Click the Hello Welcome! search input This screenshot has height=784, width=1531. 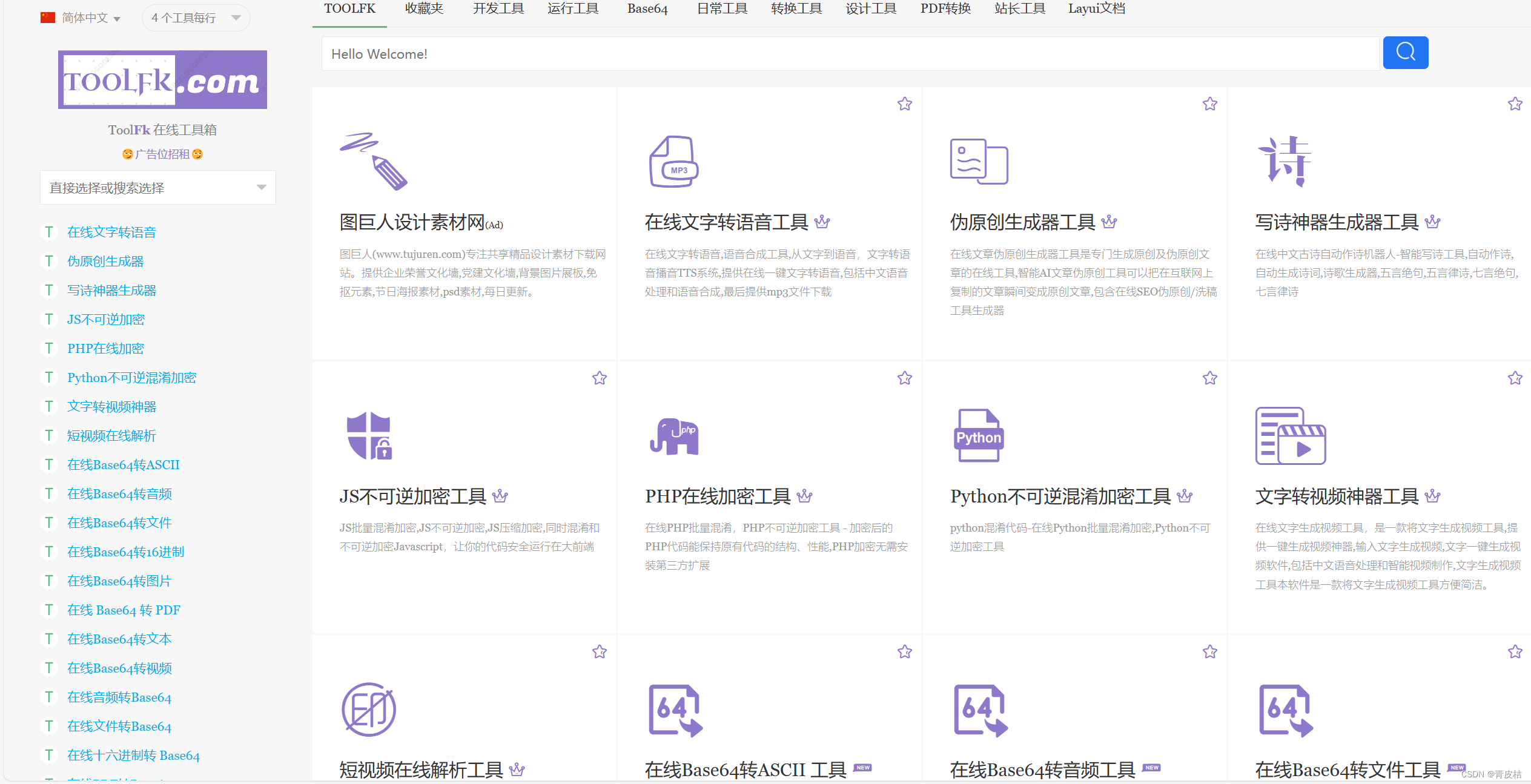[850, 53]
